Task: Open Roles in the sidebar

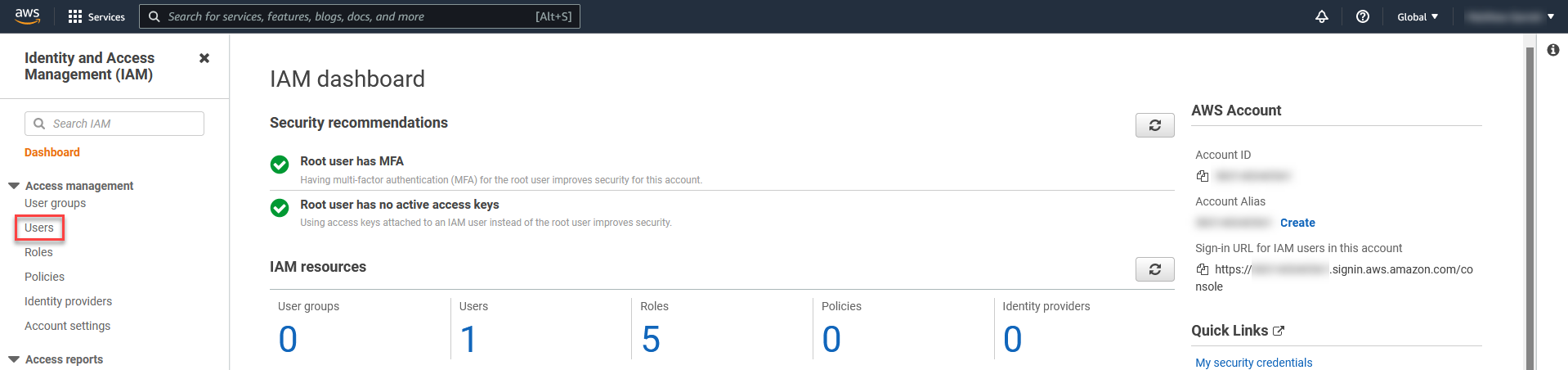Action: coord(38,252)
